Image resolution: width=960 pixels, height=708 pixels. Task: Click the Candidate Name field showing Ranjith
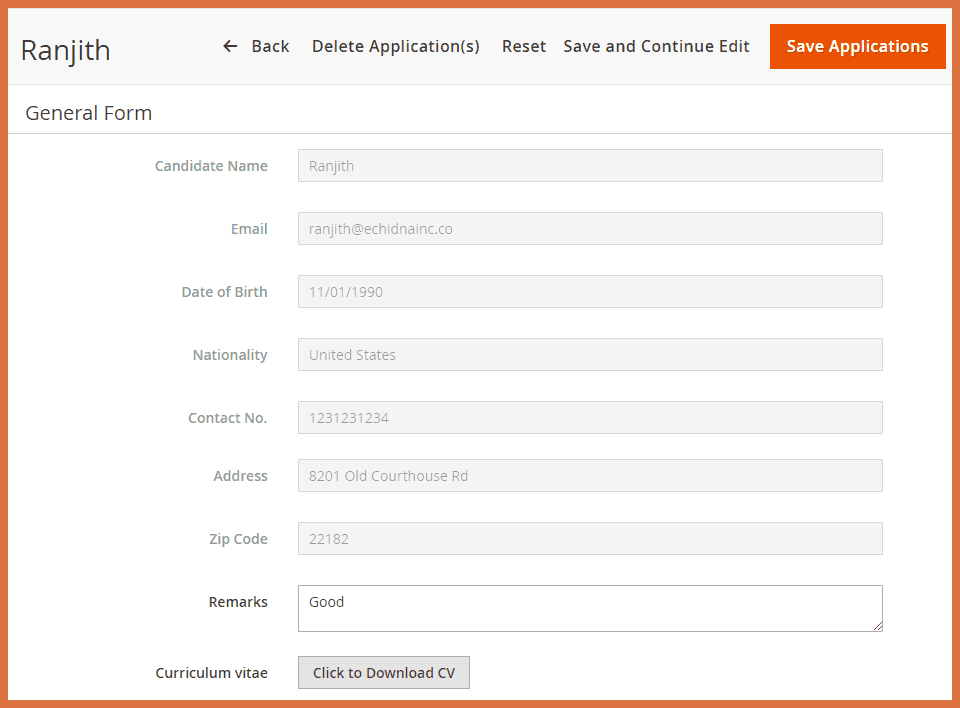click(x=590, y=166)
